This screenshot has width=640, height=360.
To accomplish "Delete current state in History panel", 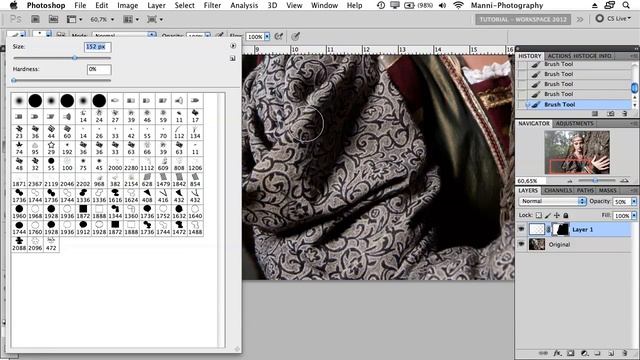I will [x=625, y=113].
